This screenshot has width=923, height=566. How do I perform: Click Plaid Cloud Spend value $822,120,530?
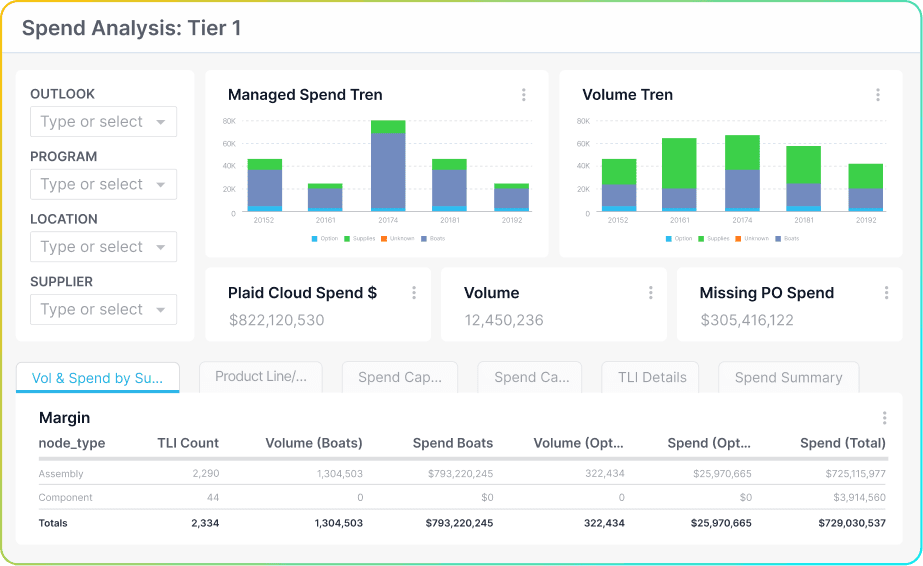pos(277,320)
